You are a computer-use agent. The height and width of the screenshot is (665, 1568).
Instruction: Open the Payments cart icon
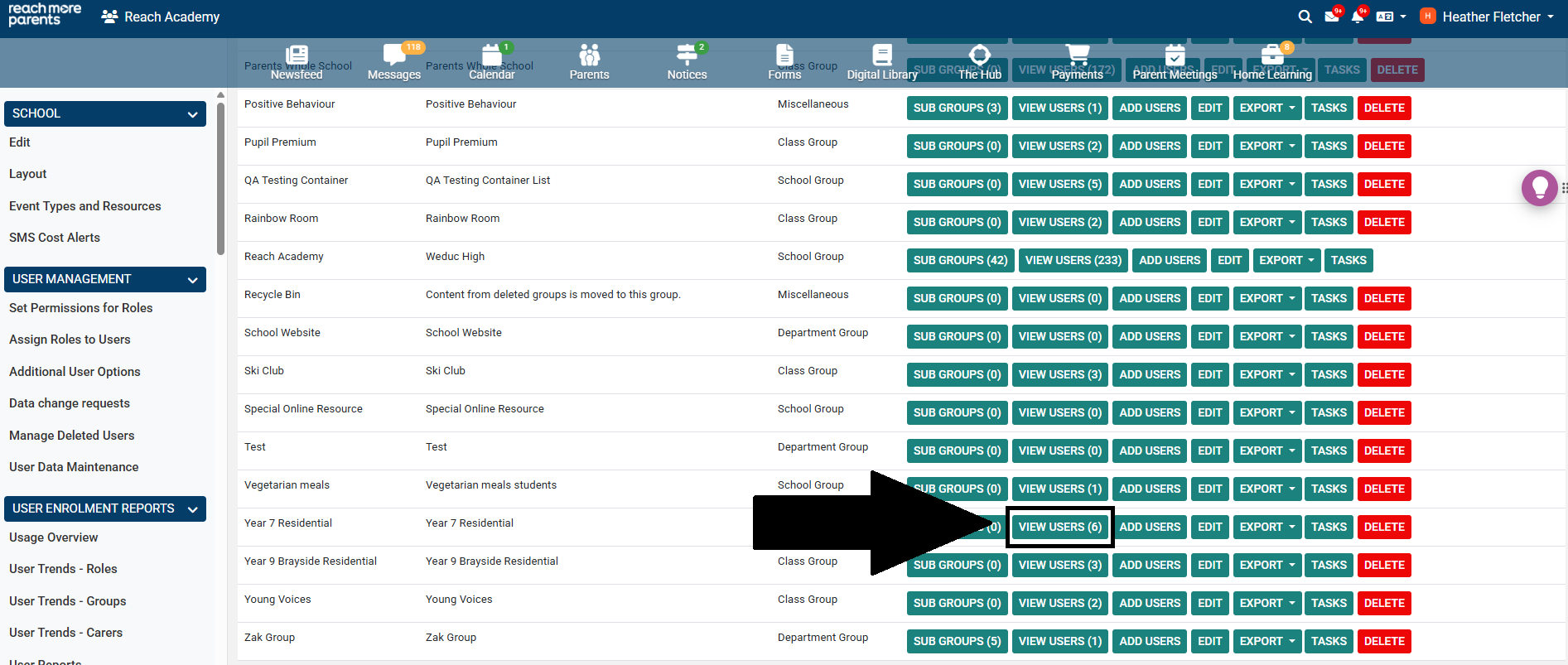1077,62
